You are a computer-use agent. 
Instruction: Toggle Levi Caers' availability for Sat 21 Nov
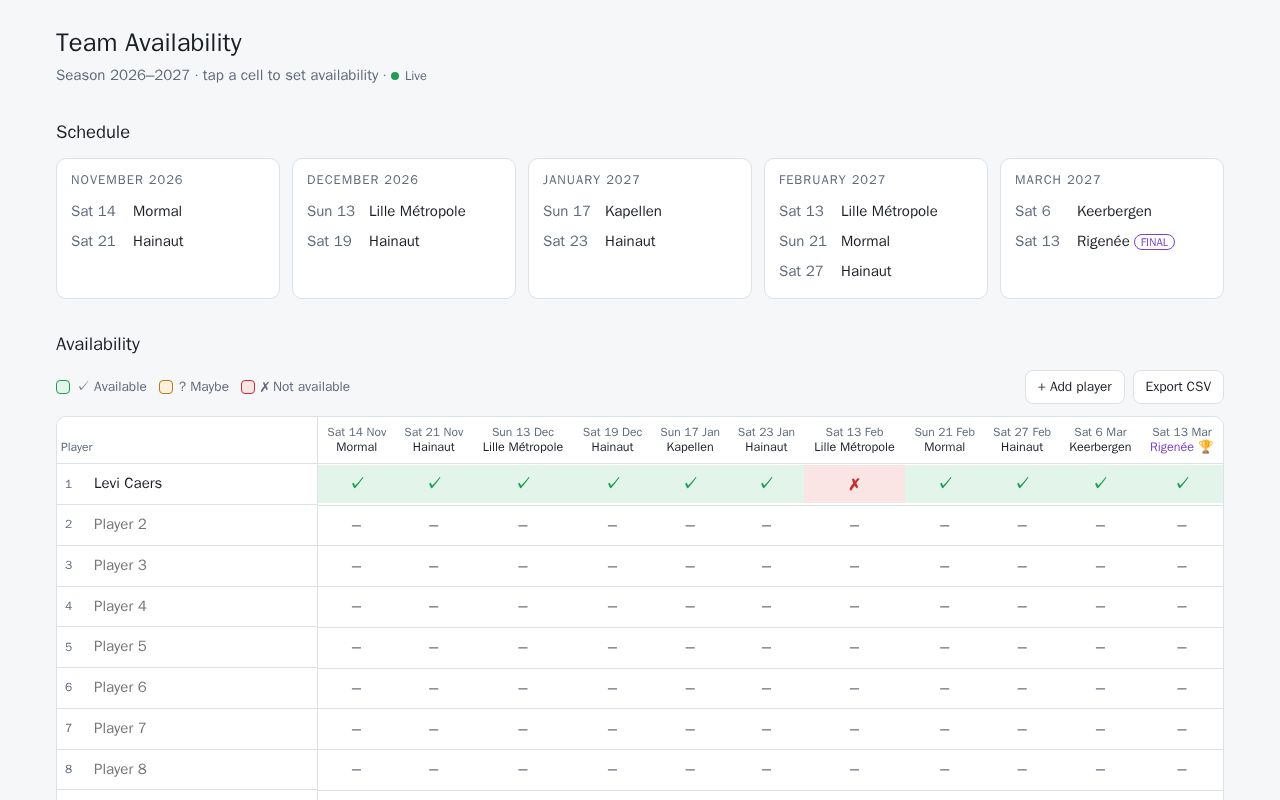(x=434, y=484)
